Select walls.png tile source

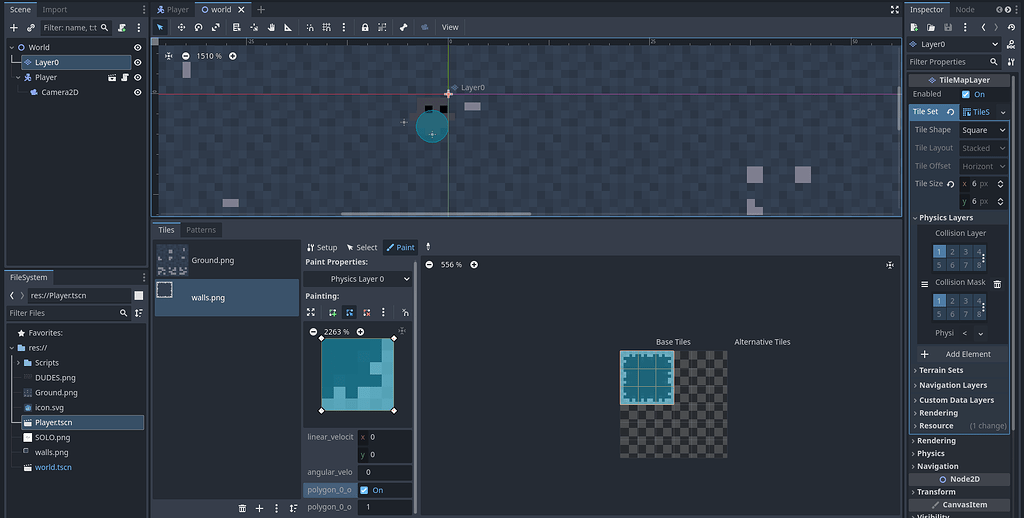click(227, 298)
